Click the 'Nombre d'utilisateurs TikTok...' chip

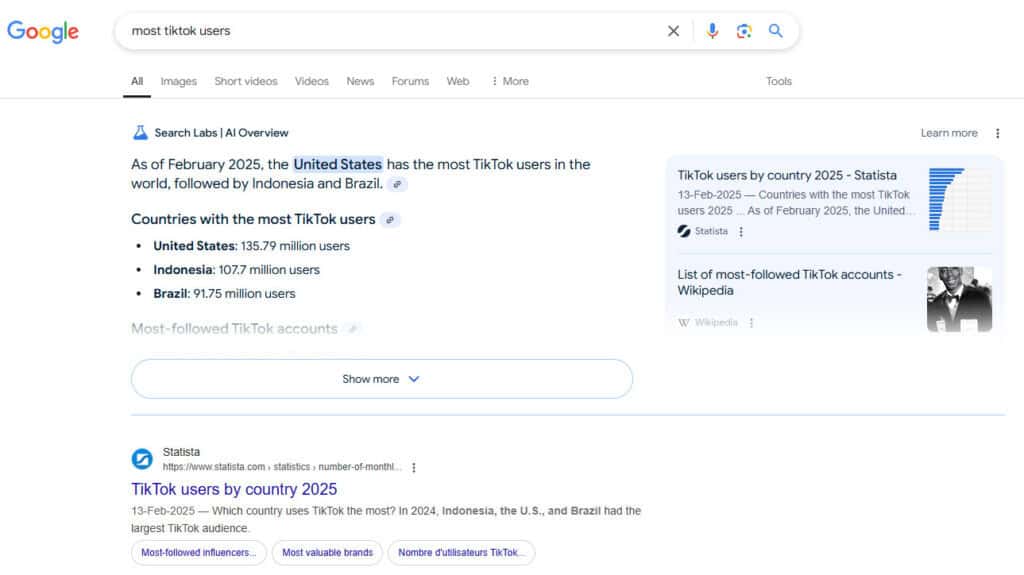pyautogui.click(x=461, y=553)
